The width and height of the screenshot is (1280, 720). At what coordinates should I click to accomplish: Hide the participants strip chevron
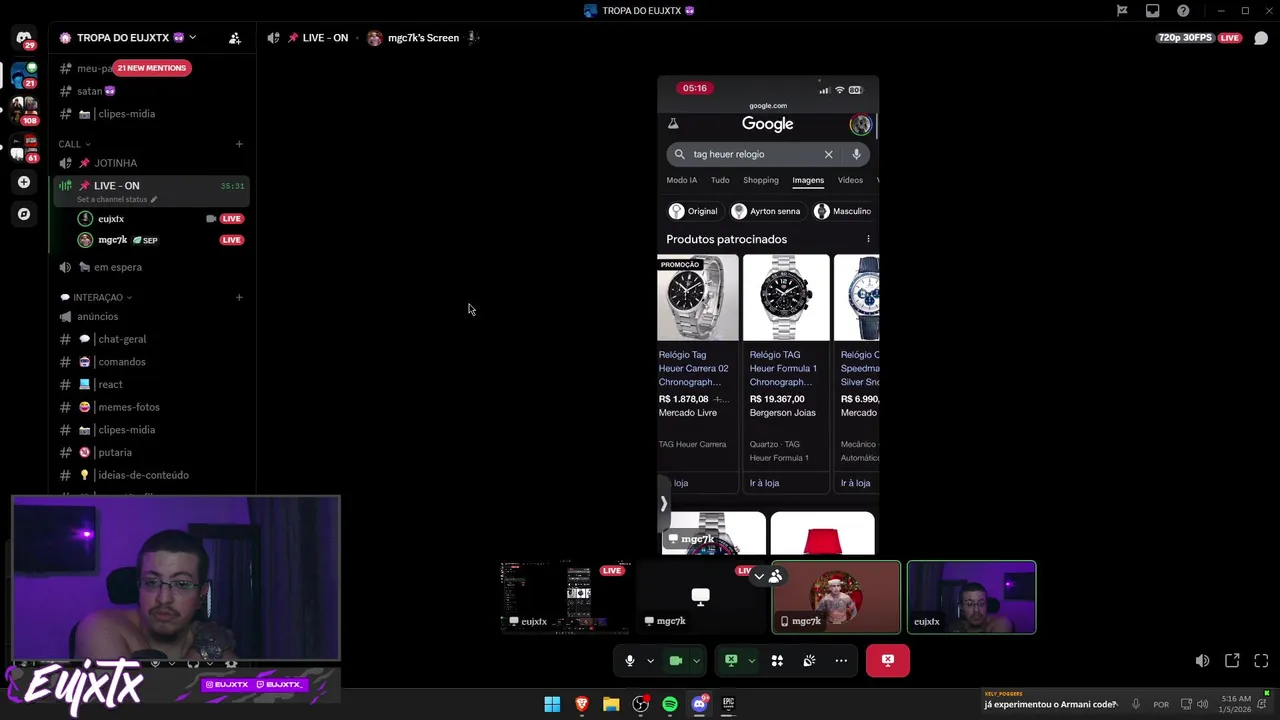(x=759, y=576)
